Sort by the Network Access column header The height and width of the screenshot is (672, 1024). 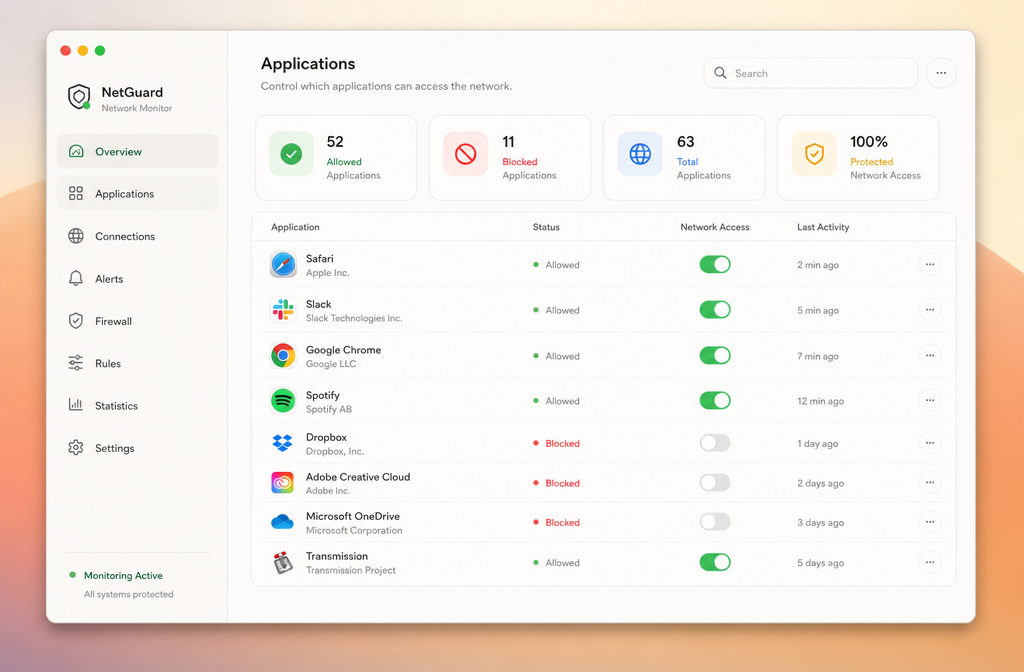tap(714, 227)
